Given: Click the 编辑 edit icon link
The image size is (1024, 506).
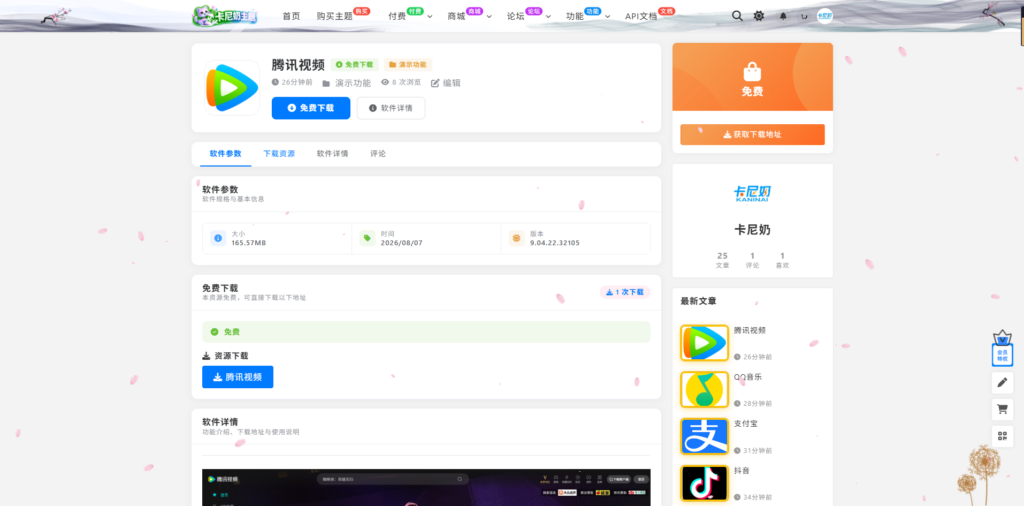Looking at the screenshot, I should [x=445, y=83].
